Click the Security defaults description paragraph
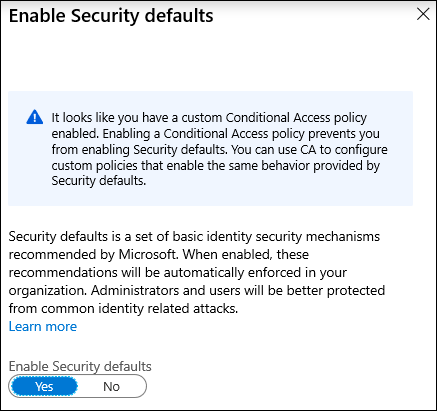 [x=197, y=272]
